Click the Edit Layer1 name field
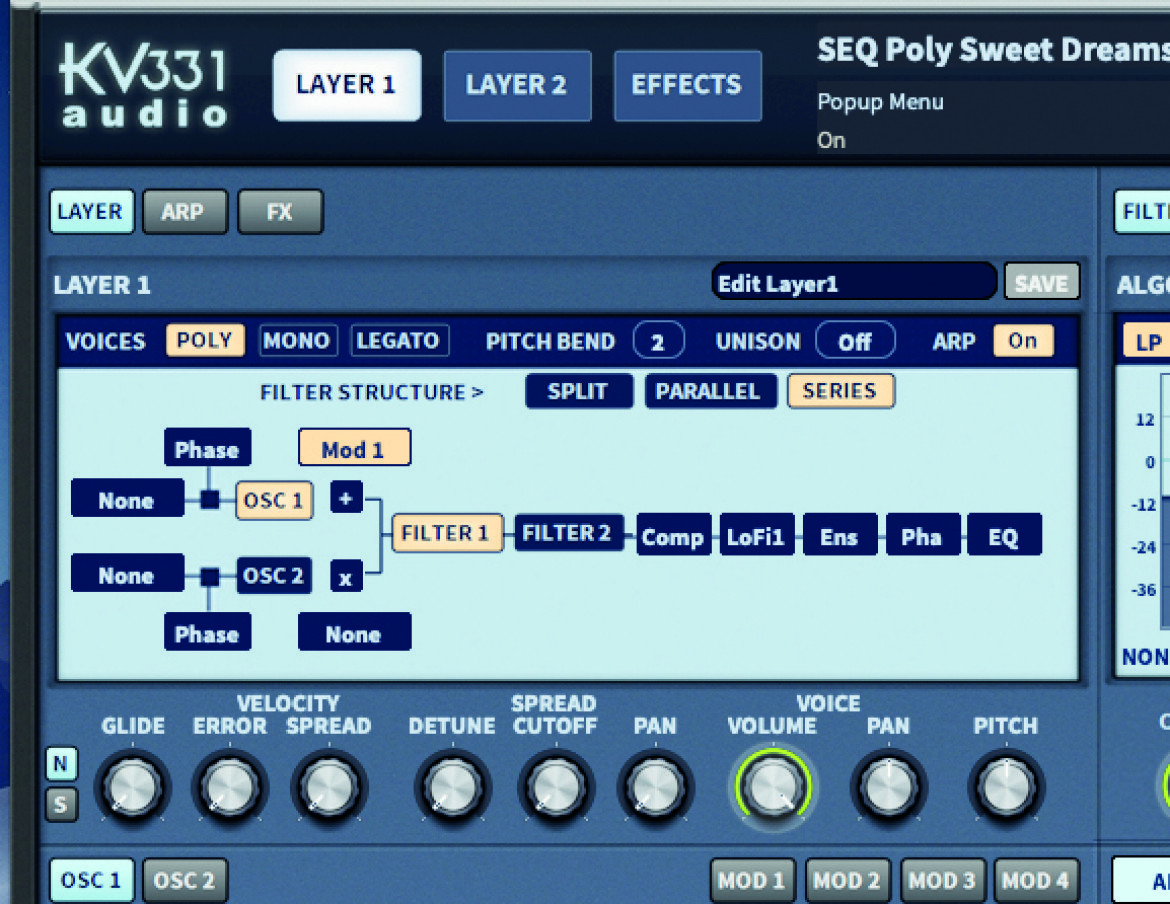This screenshot has height=904, width=1170. (x=854, y=283)
